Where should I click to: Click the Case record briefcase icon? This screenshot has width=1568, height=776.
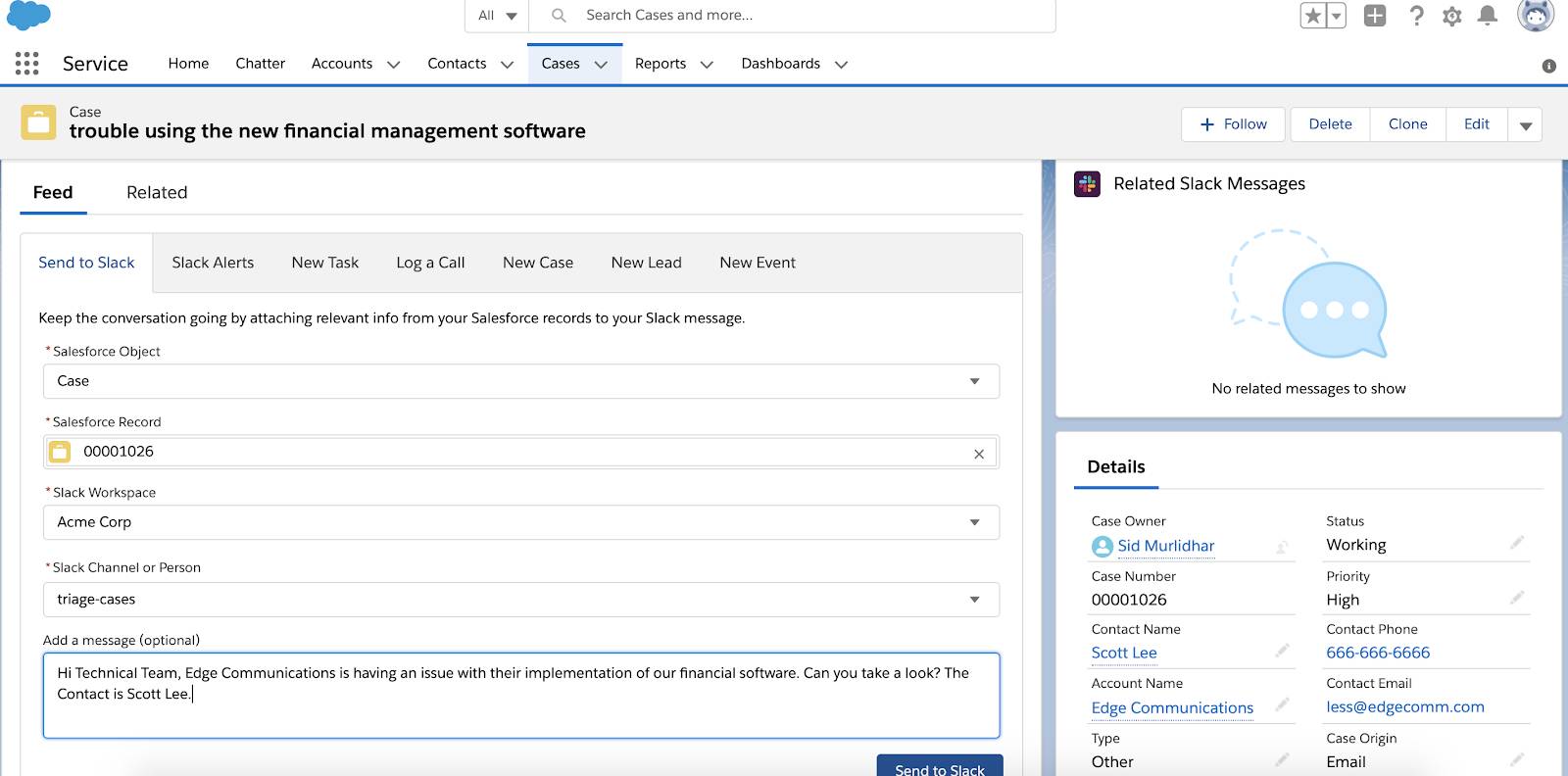(38, 122)
